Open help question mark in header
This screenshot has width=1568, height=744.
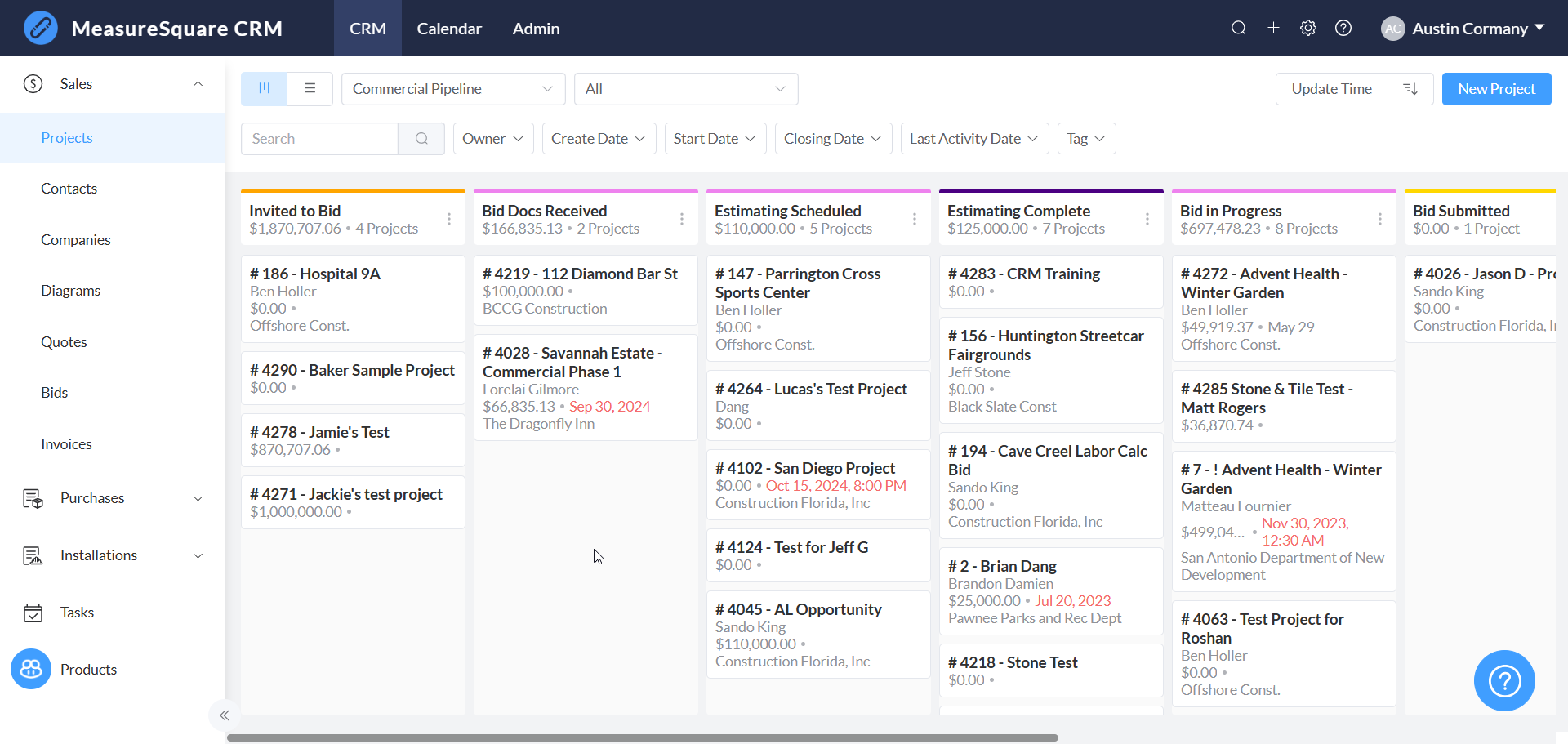[x=1343, y=28]
